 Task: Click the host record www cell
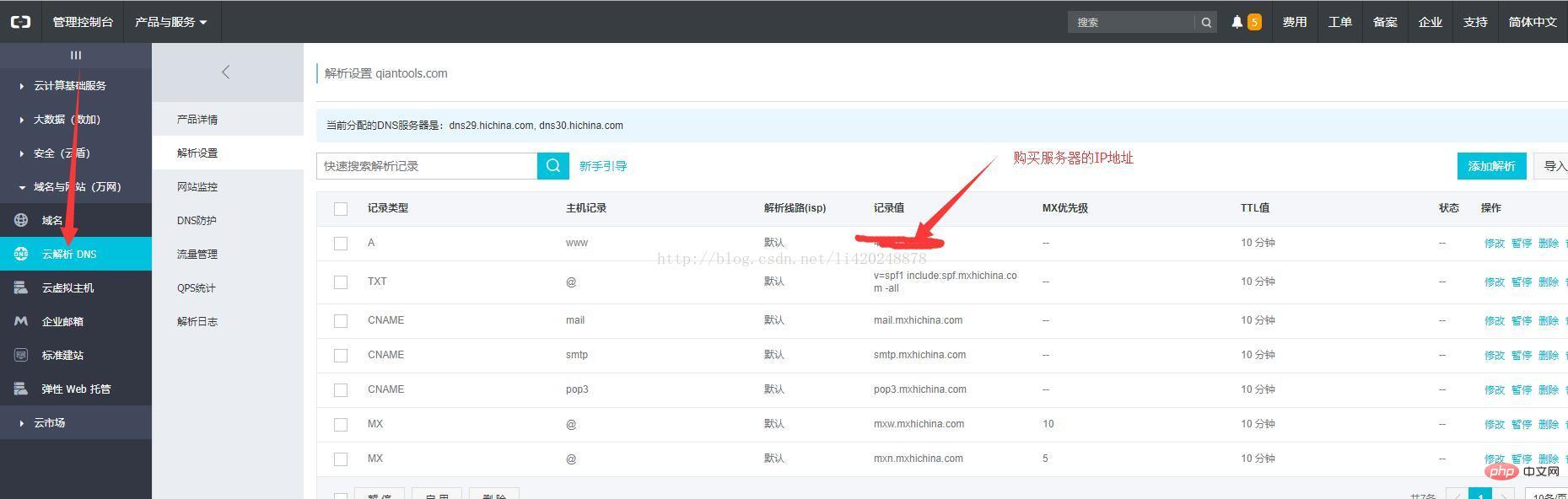(x=577, y=243)
